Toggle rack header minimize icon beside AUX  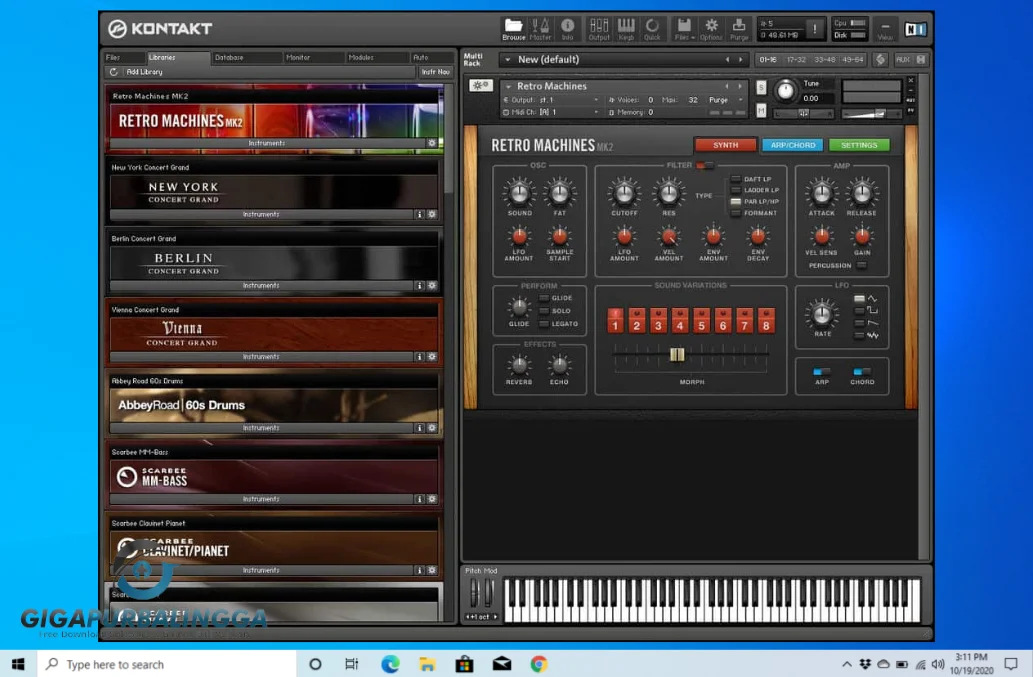[921, 59]
